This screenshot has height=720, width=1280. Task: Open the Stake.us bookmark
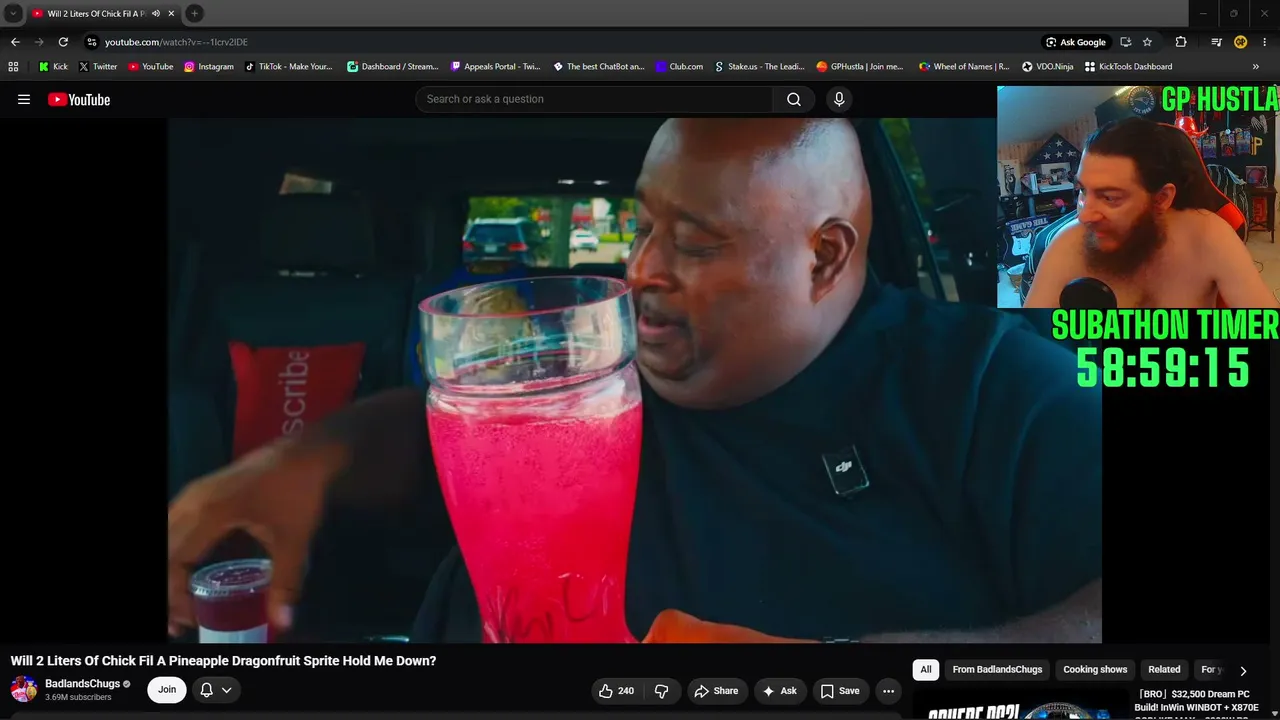click(x=760, y=67)
